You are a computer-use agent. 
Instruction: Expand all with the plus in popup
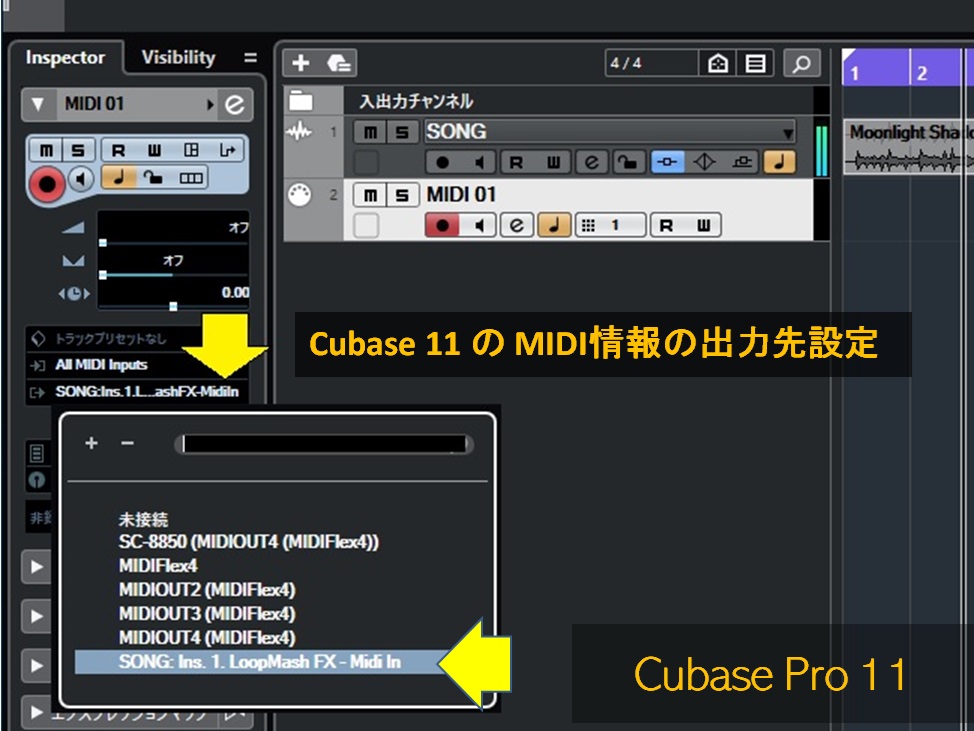point(91,443)
